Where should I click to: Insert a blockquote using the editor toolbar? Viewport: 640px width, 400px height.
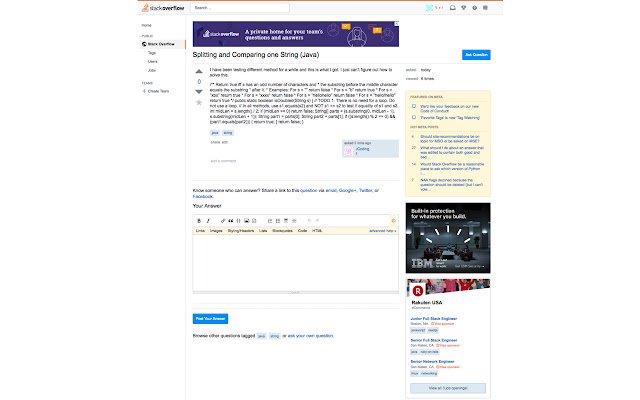click(231, 221)
